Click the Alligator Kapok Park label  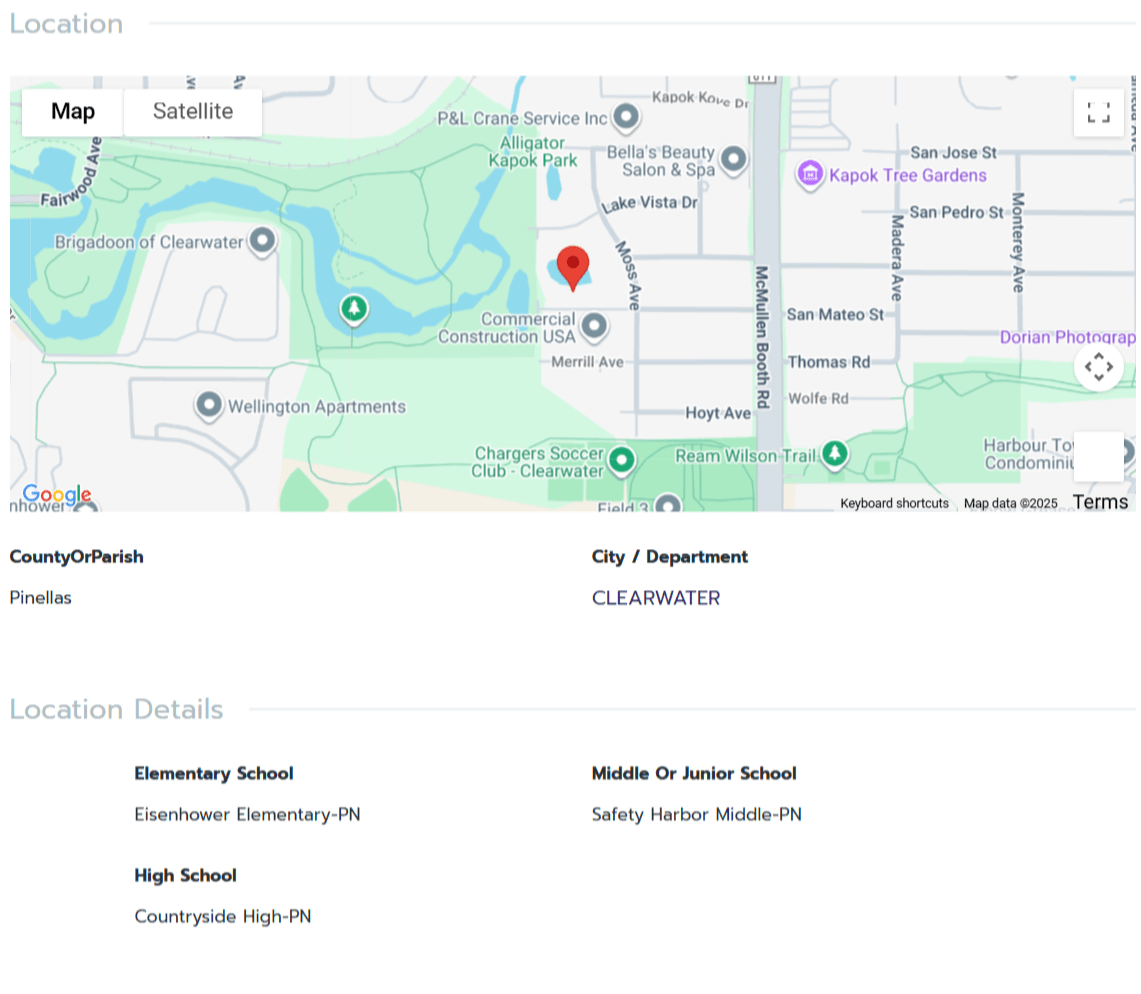tap(532, 152)
